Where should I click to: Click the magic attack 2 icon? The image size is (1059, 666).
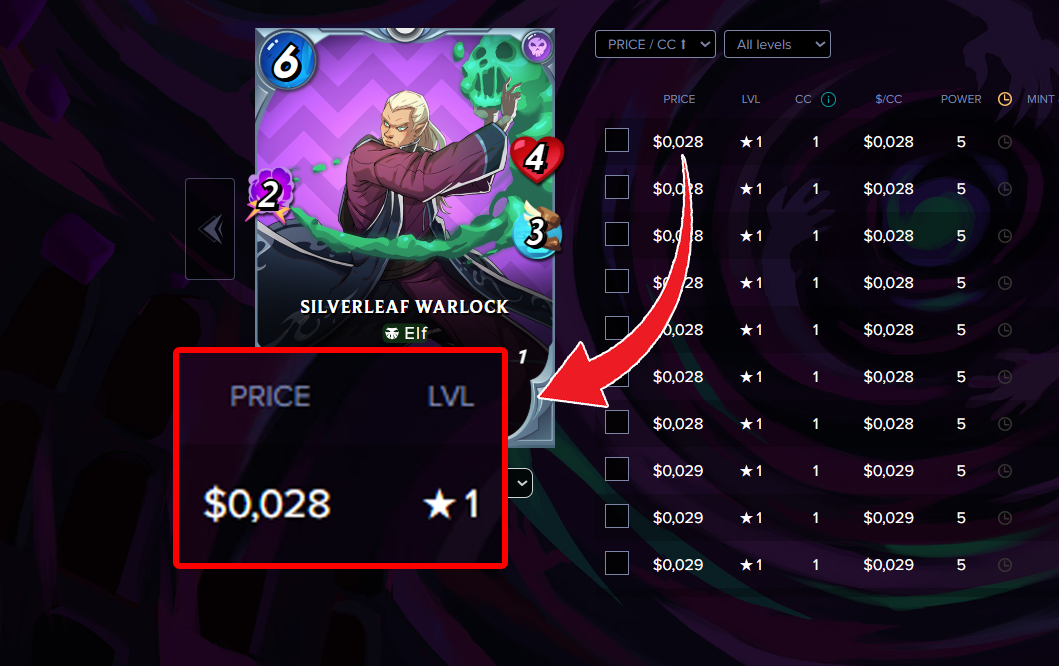[x=270, y=195]
